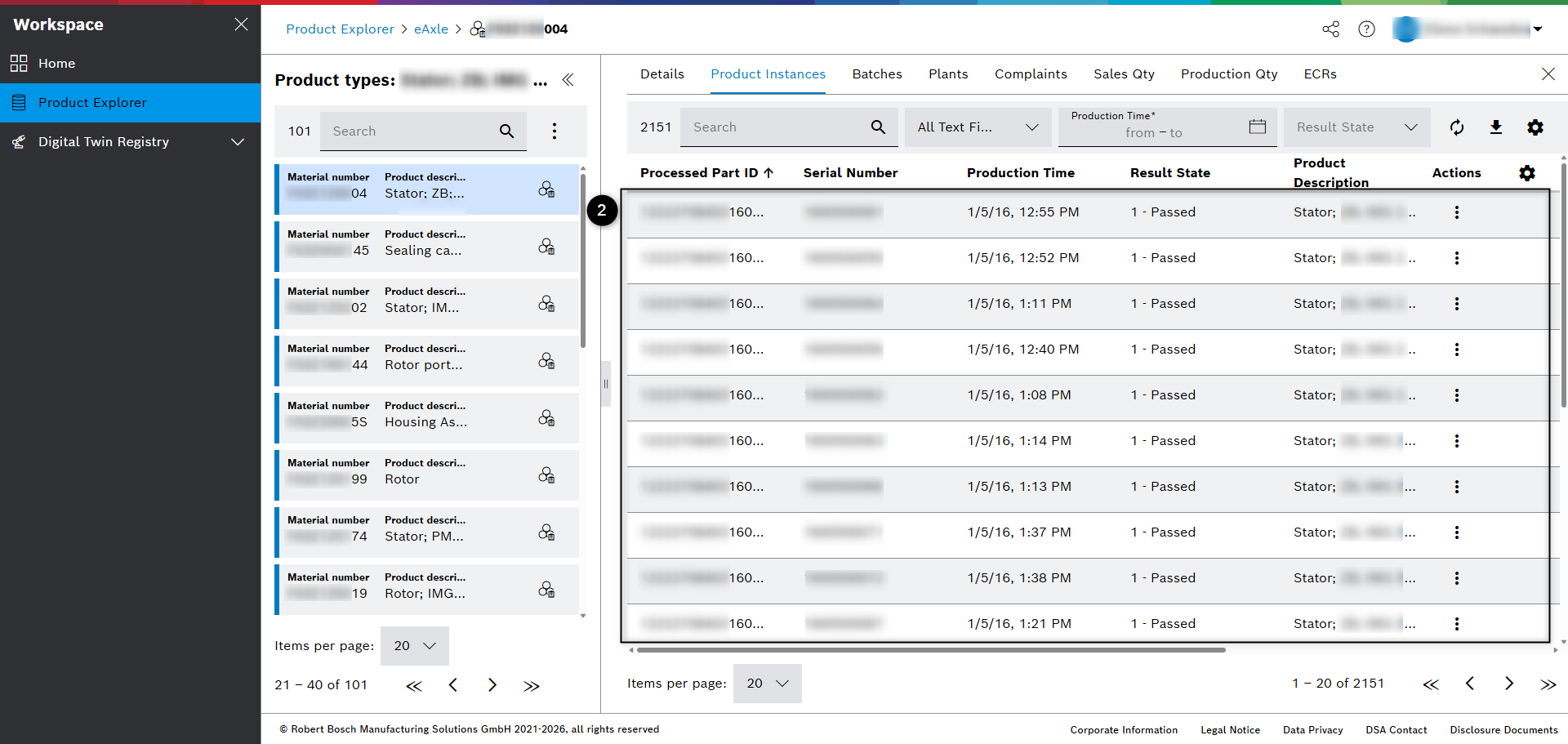
Task: Go to first page of product types
Action: (414, 685)
